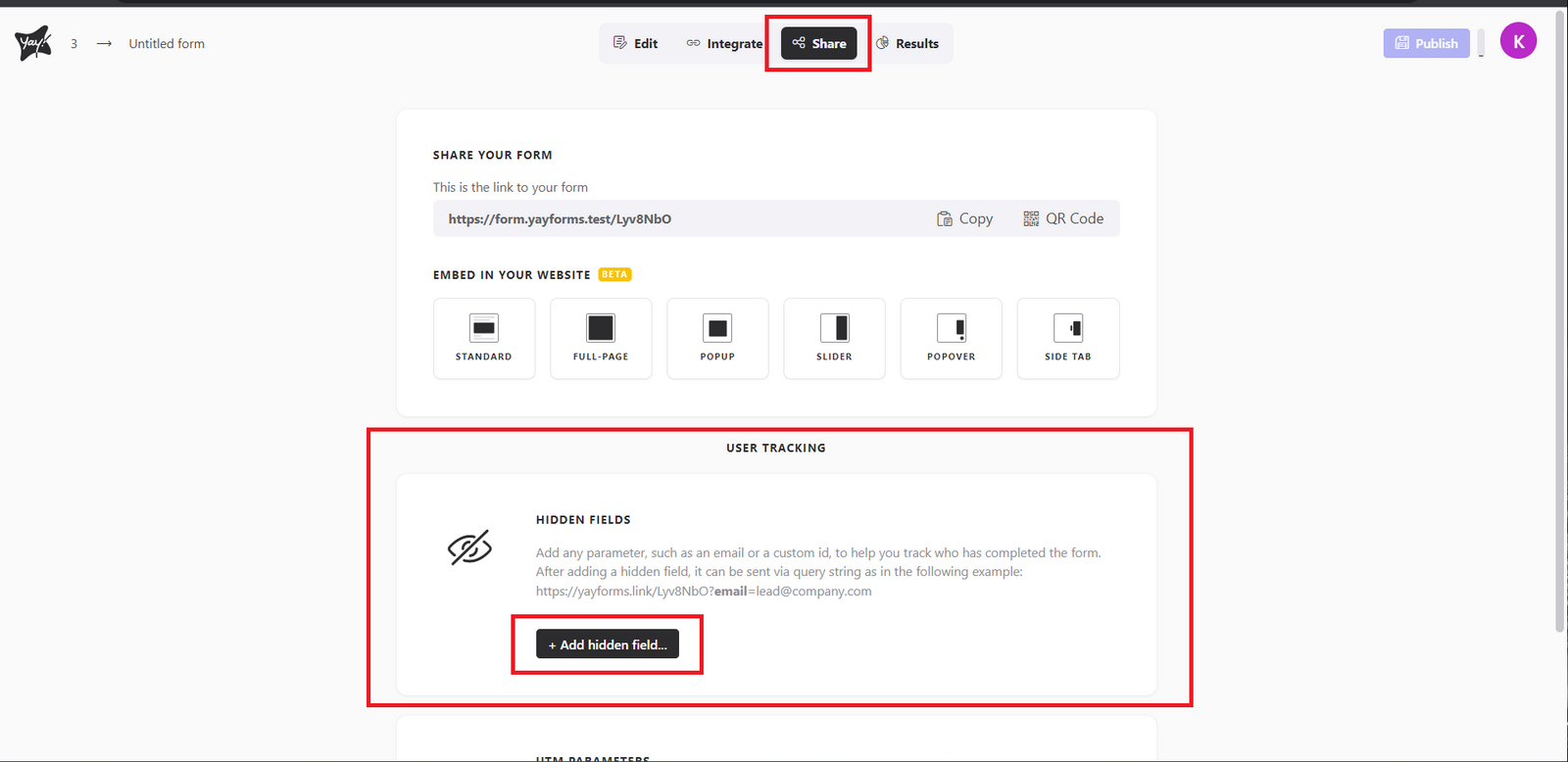Add a new hidden field
This screenshot has height=762, width=1568.
click(608, 644)
